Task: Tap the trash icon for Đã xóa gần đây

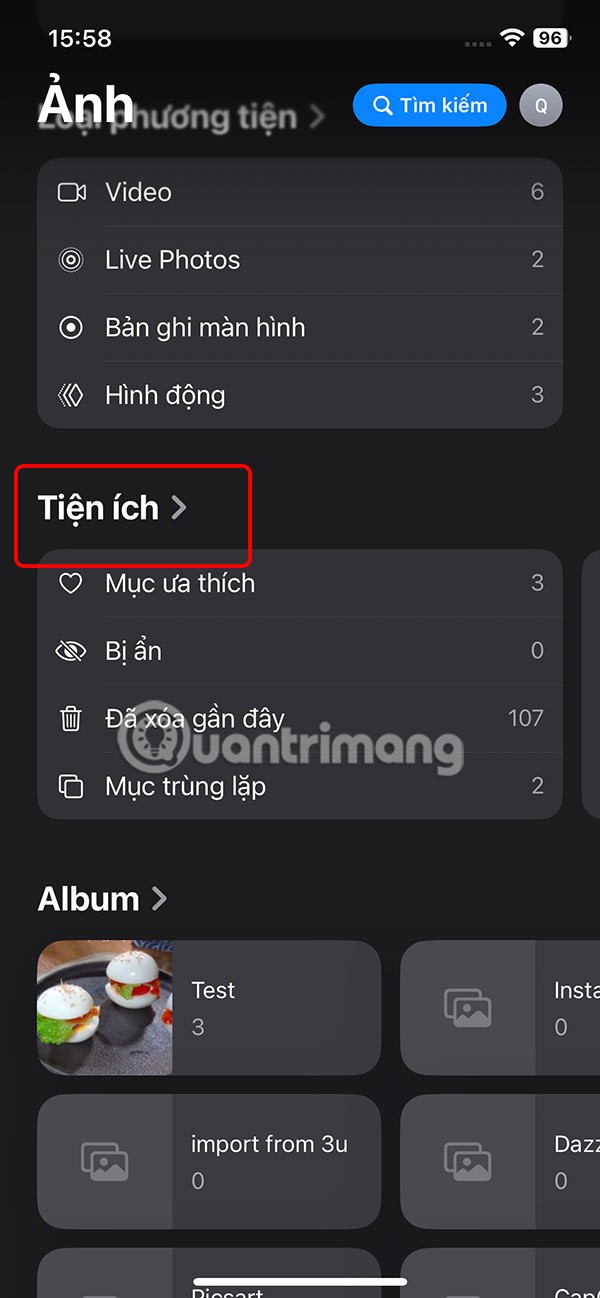Action: point(71,718)
